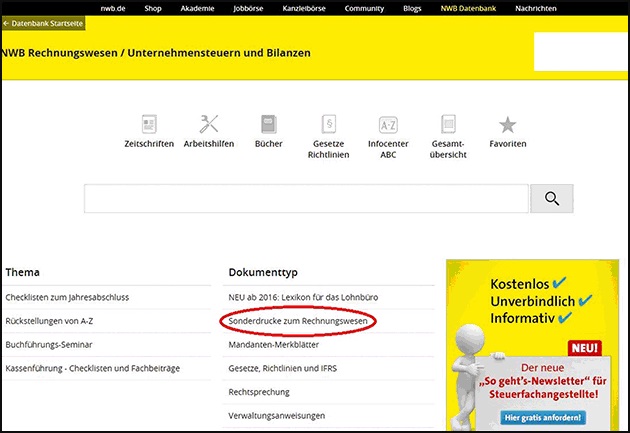Open Jobbörse in the top bar
Screen dimensions: 630x433
click(249, 7)
